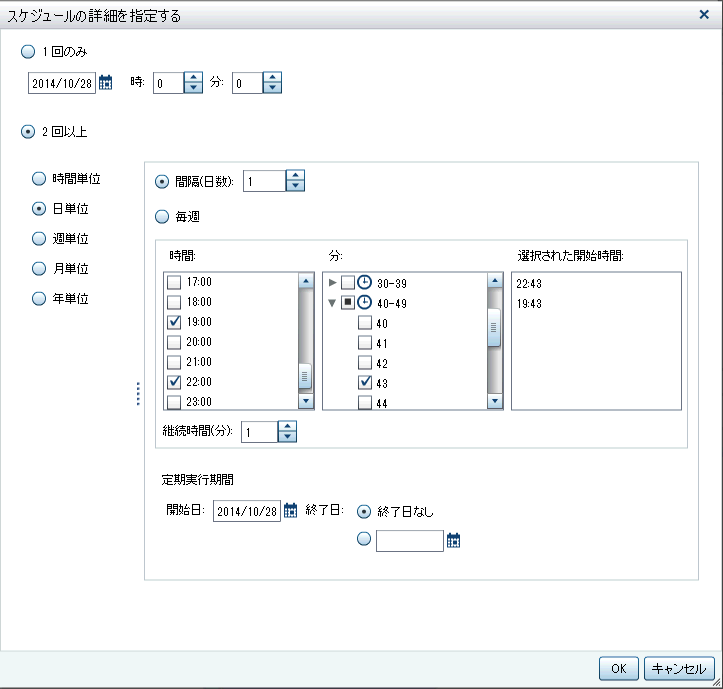
Task: Click the OK button
Action: [619, 668]
